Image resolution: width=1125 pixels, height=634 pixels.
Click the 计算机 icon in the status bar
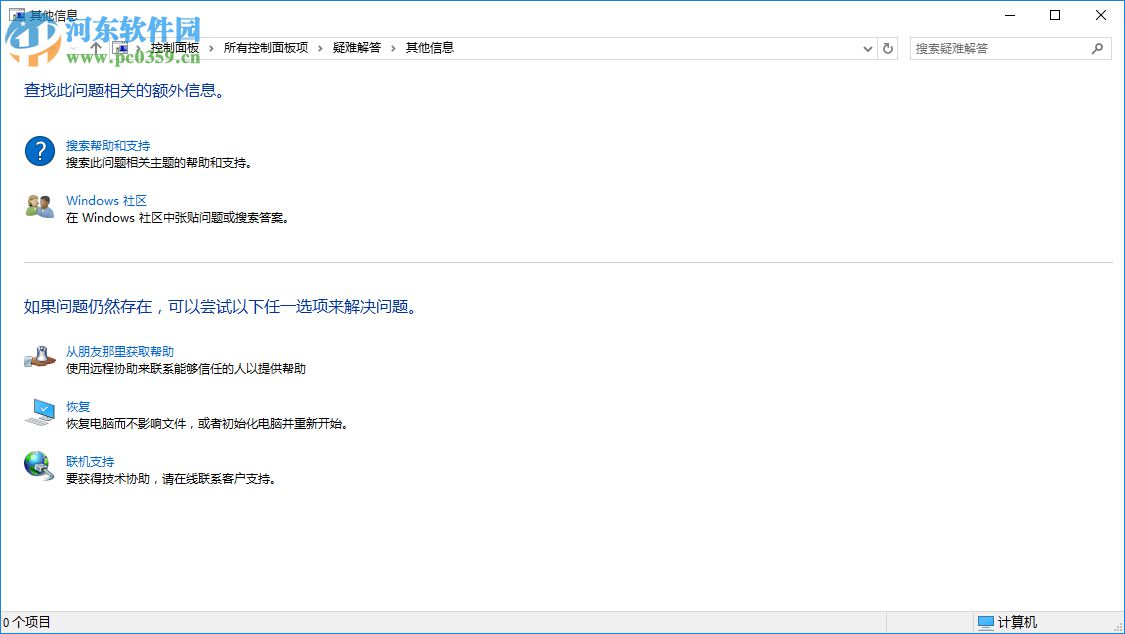[986, 622]
